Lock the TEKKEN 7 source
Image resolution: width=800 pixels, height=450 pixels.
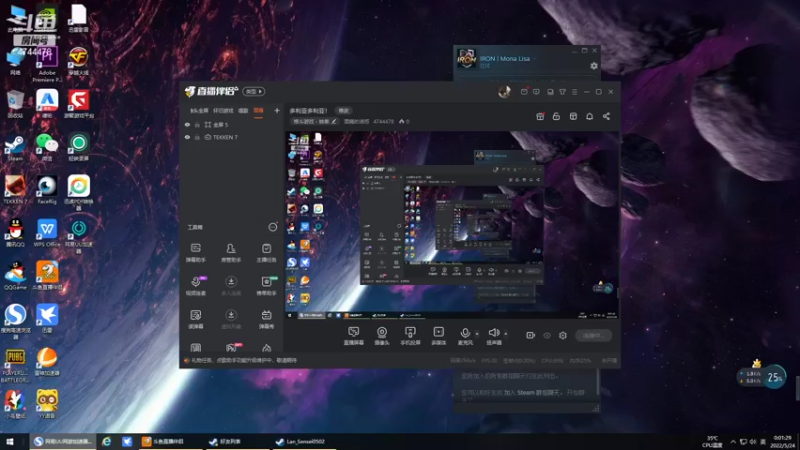click(x=197, y=137)
